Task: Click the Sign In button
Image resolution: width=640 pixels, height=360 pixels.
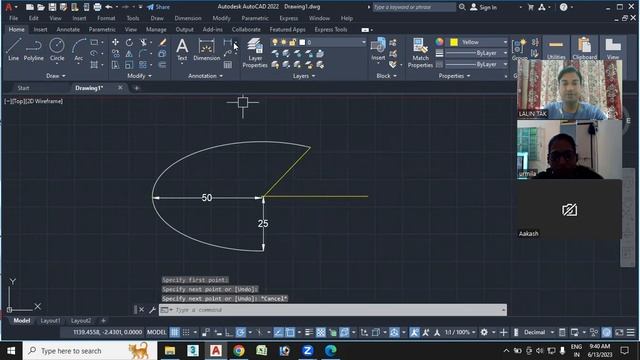Action: point(484,7)
